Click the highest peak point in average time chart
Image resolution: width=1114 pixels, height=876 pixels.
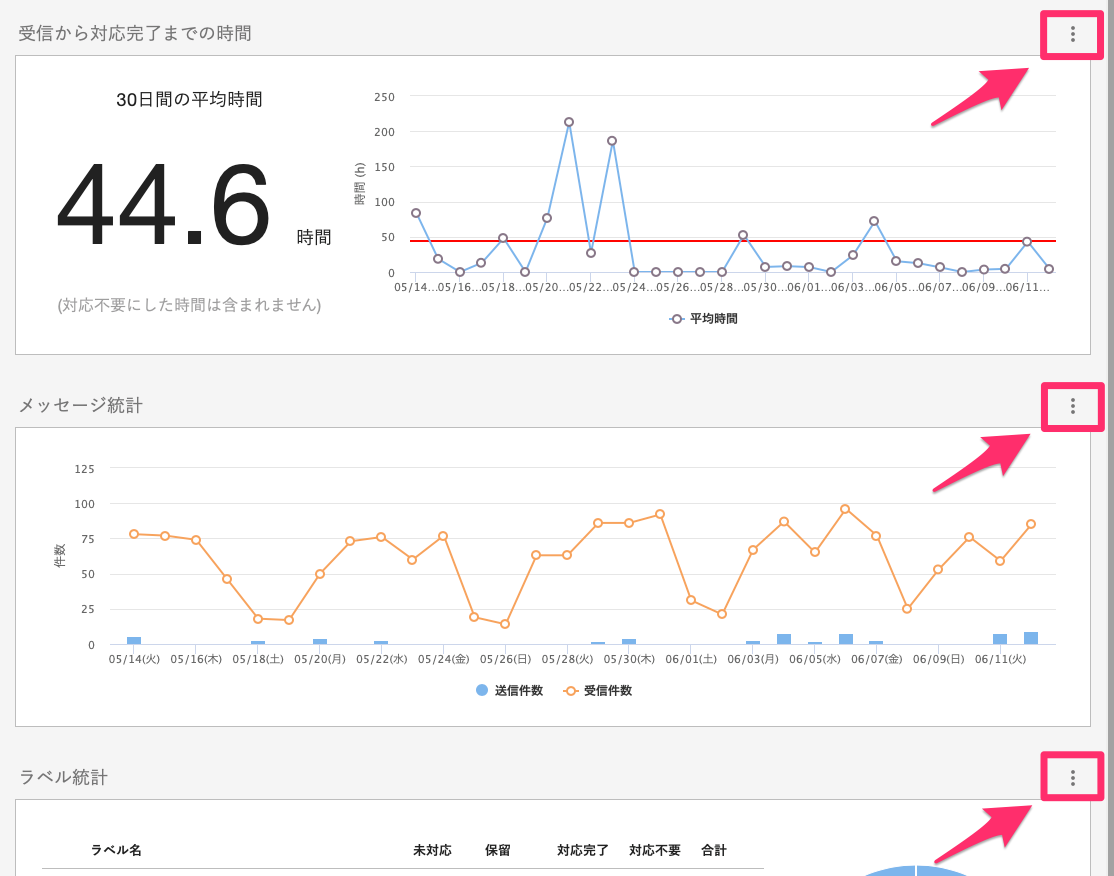coord(569,122)
